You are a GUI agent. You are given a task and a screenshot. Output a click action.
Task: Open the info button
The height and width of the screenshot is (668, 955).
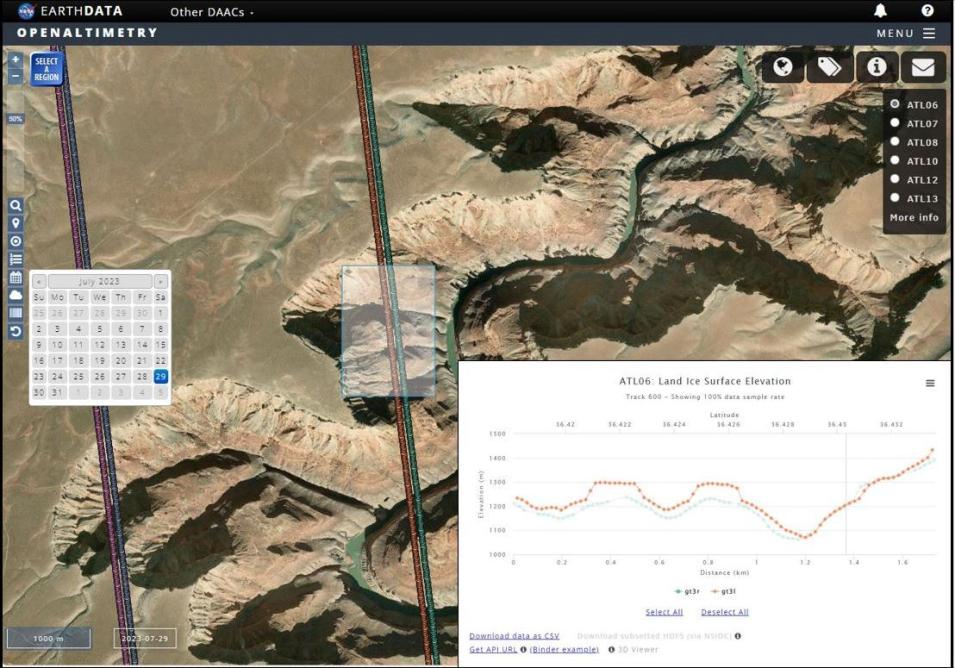coord(876,66)
